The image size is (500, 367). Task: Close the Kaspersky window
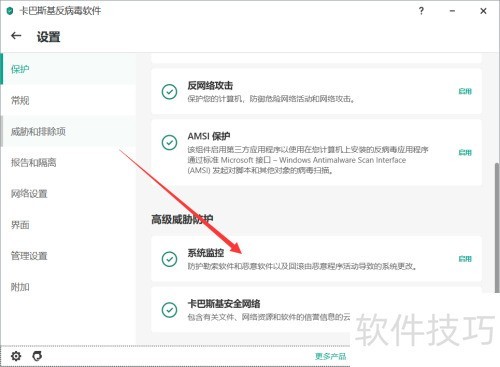coord(483,11)
